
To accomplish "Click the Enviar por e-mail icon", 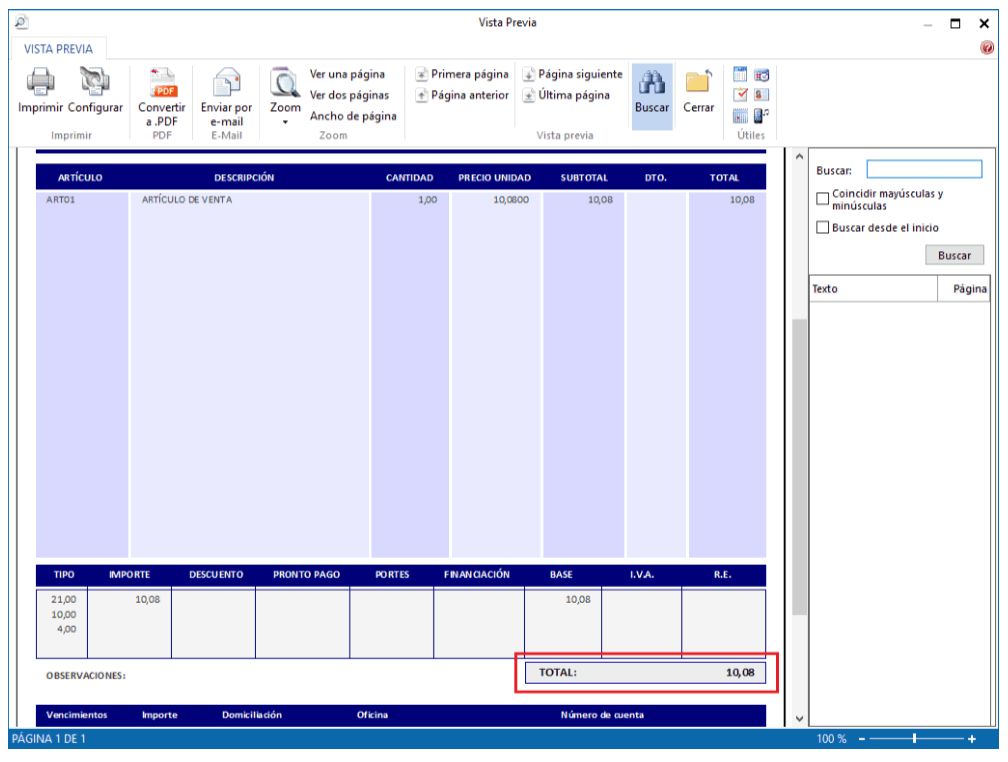I will 226,83.
